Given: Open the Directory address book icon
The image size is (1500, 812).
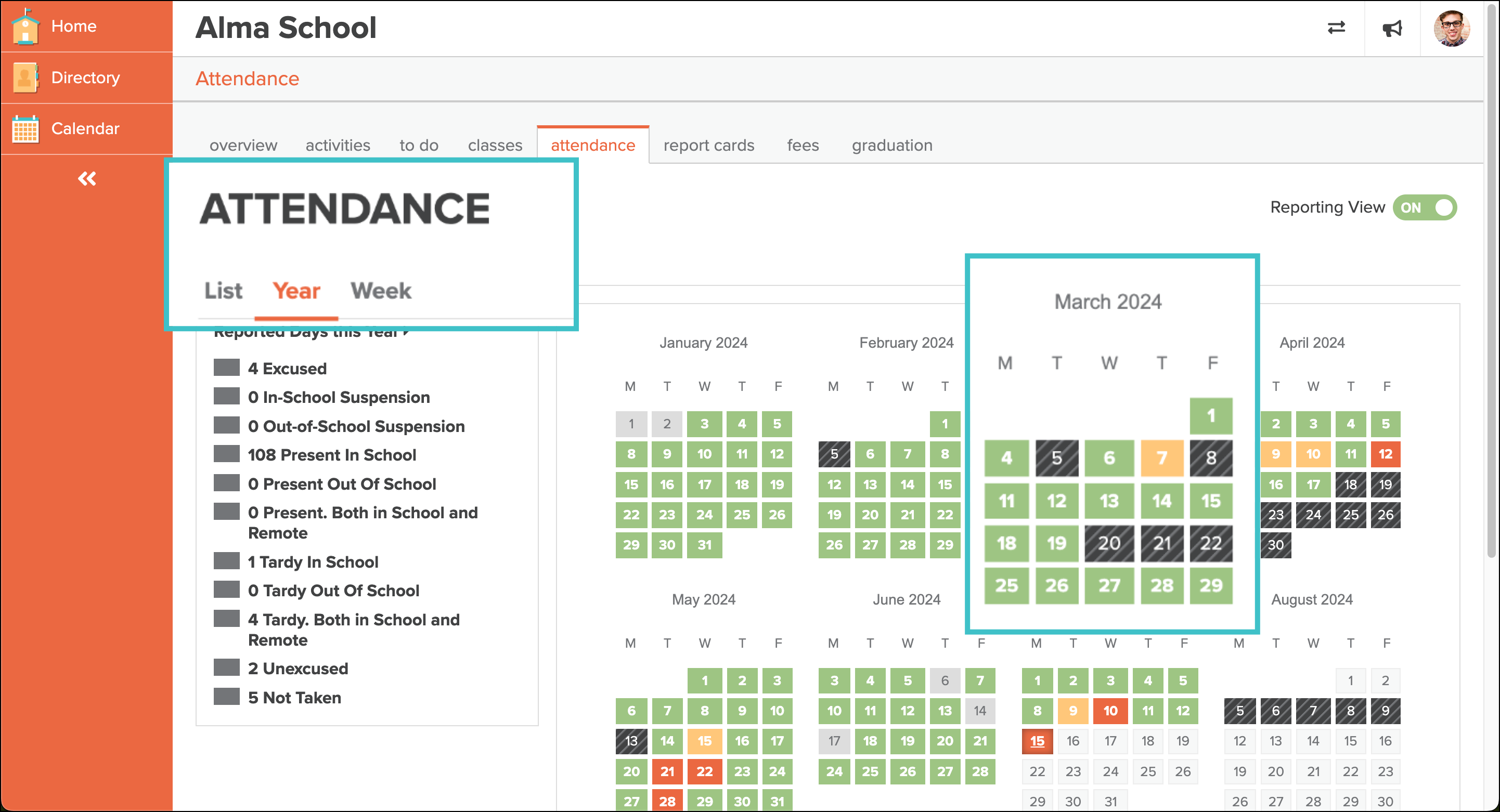Looking at the screenshot, I should coord(25,77).
